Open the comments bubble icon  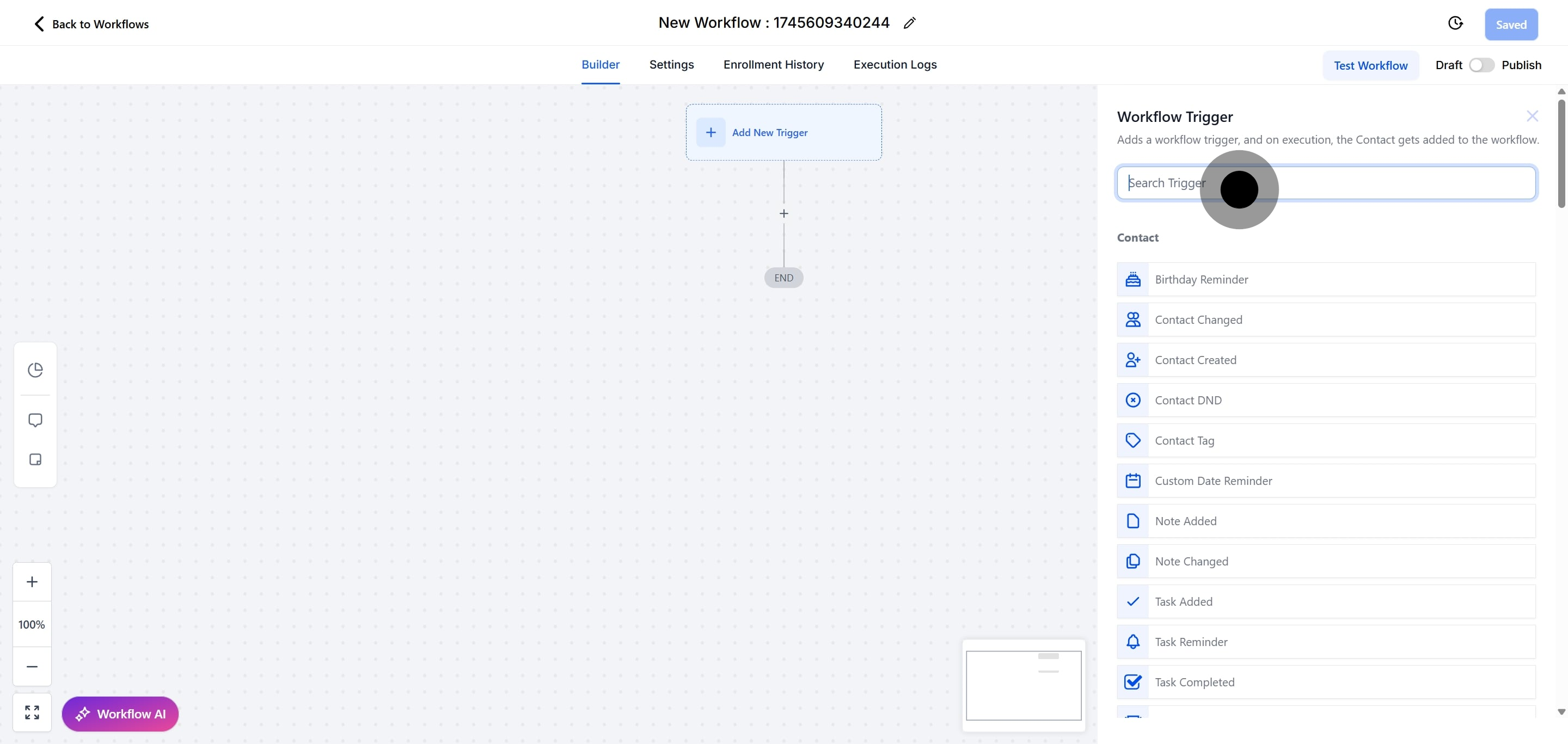point(35,420)
